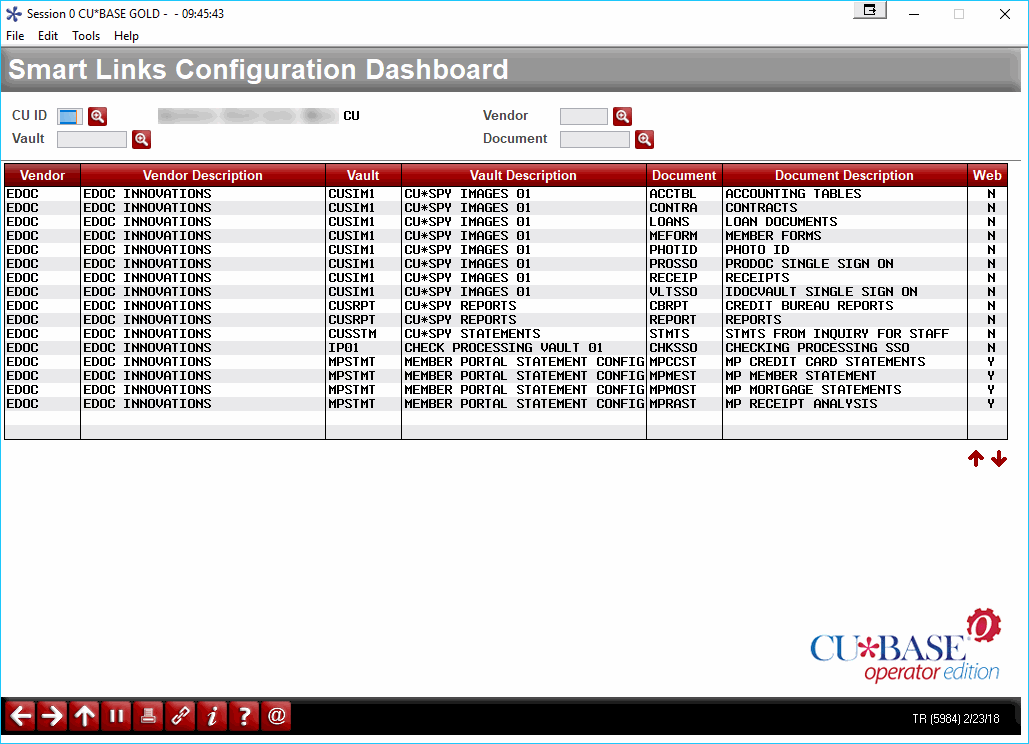Focus the CU ID input field
The width and height of the screenshot is (1029, 744).
70,117
